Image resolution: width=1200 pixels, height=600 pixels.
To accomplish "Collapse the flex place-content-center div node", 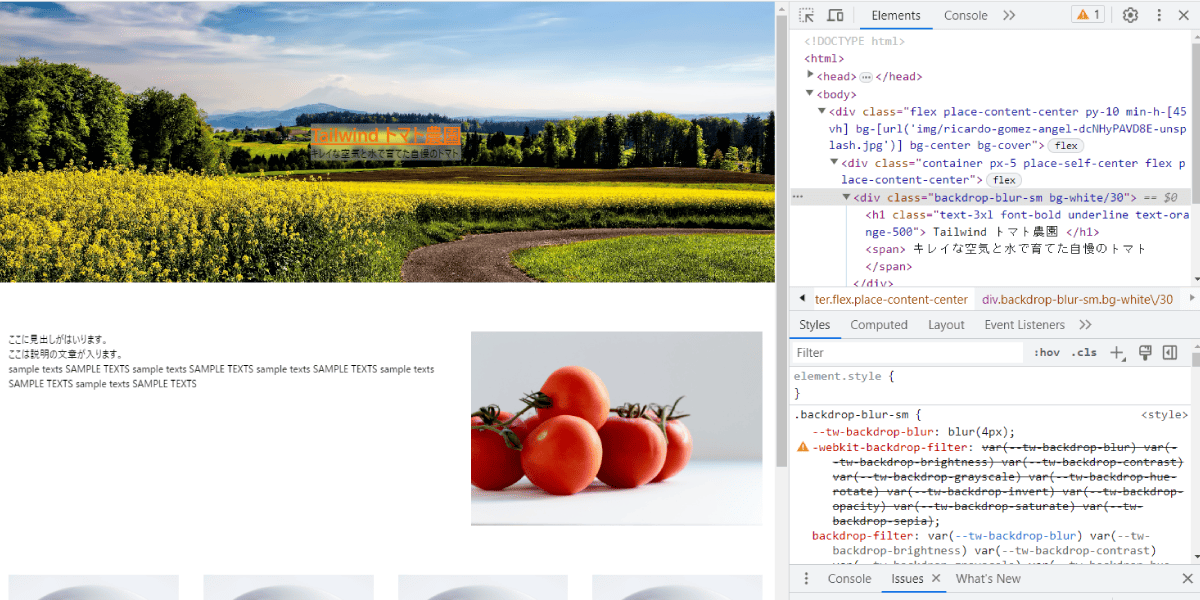I will pos(822,111).
